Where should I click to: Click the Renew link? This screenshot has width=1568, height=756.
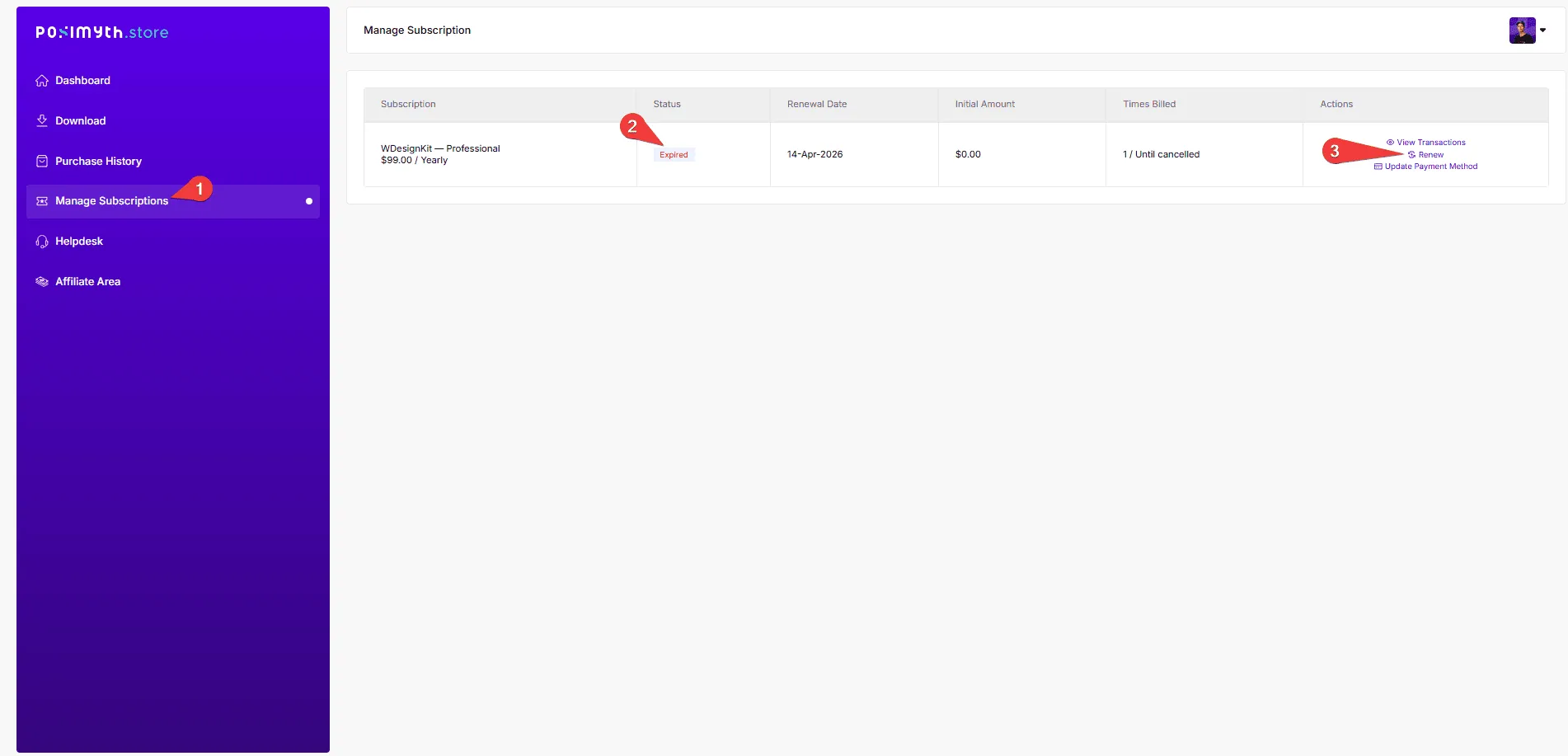[x=1431, y=155]
